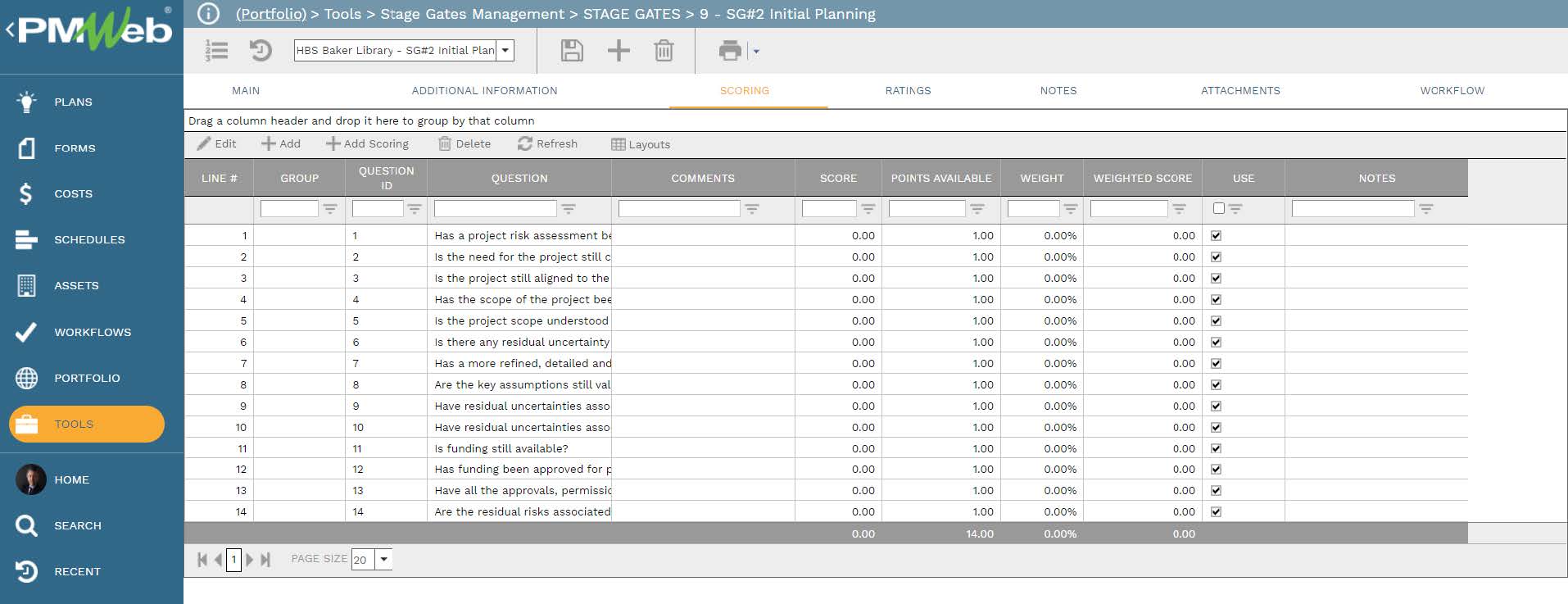The image size is (1568, 604).
Task: Save the record with the floppy icon
Action: (572, 51)
